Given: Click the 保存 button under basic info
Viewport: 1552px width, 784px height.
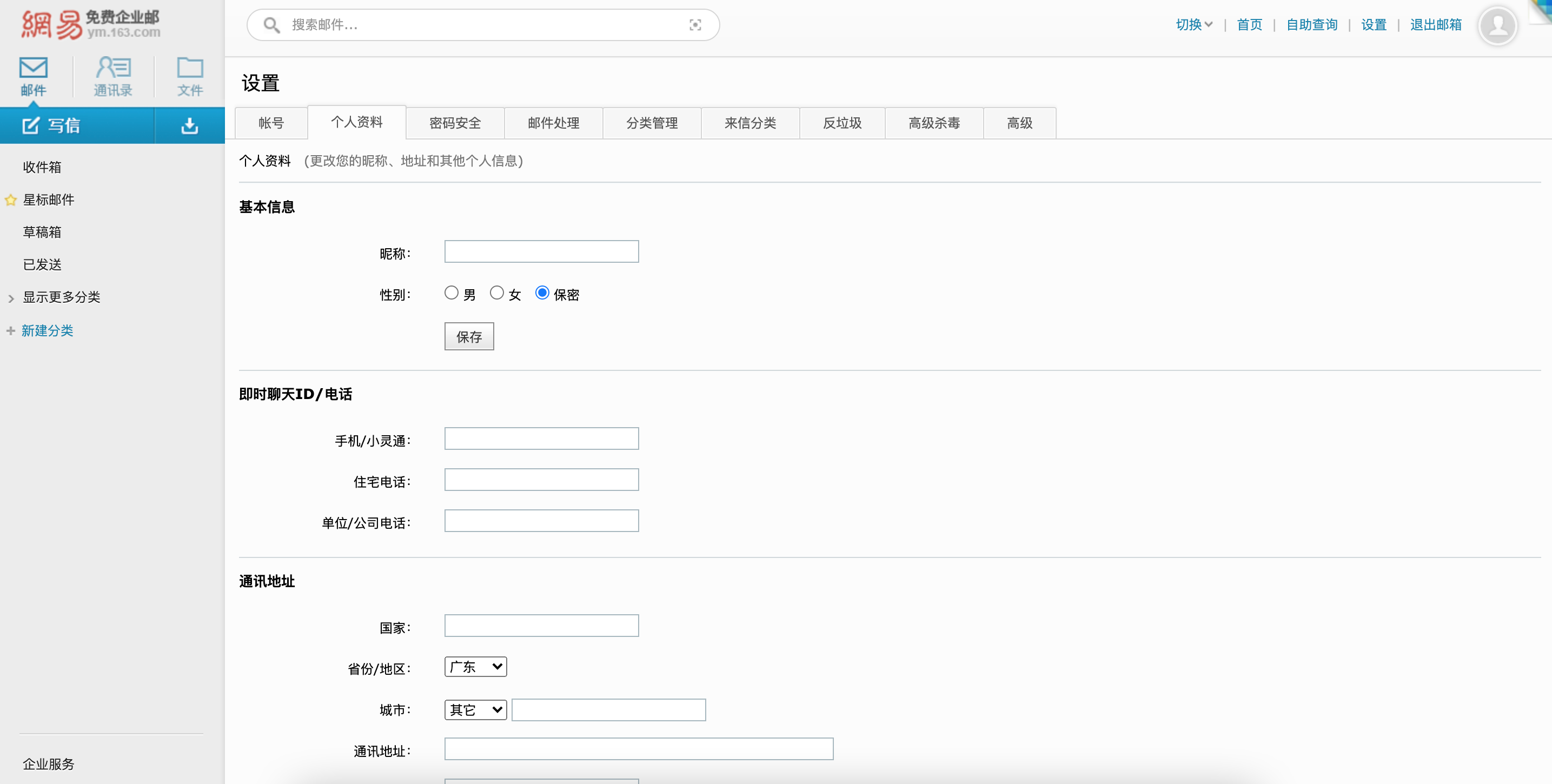Looking at the screenshot, I should (469, 336).
